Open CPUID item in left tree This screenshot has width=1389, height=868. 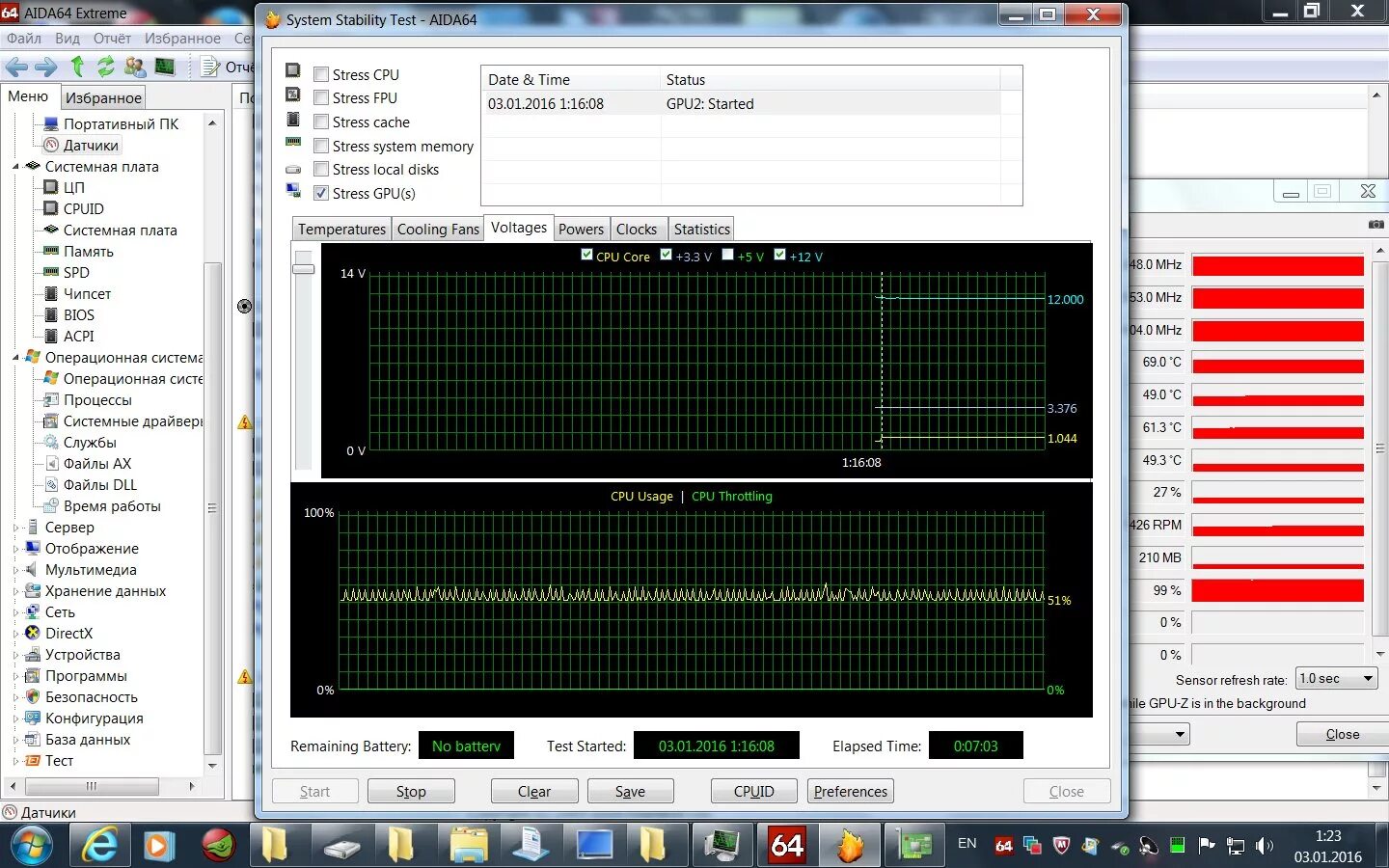point(84,209)
